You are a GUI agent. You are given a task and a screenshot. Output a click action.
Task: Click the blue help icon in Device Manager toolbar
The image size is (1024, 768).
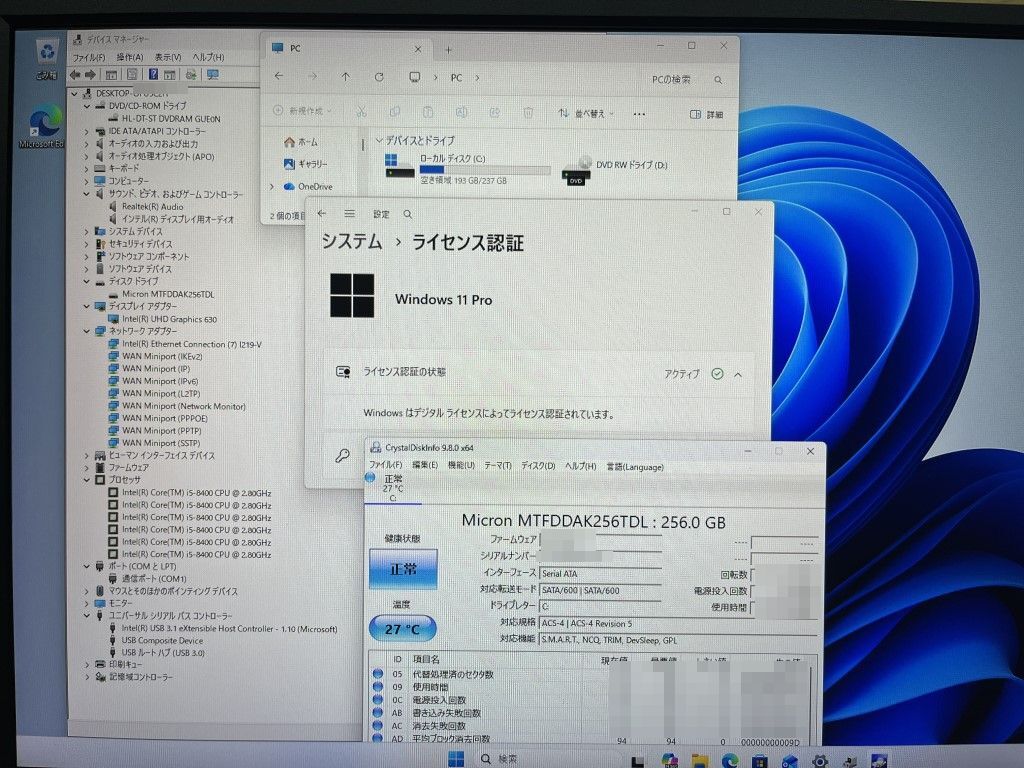pyautogui.click(x=153, y=74)
